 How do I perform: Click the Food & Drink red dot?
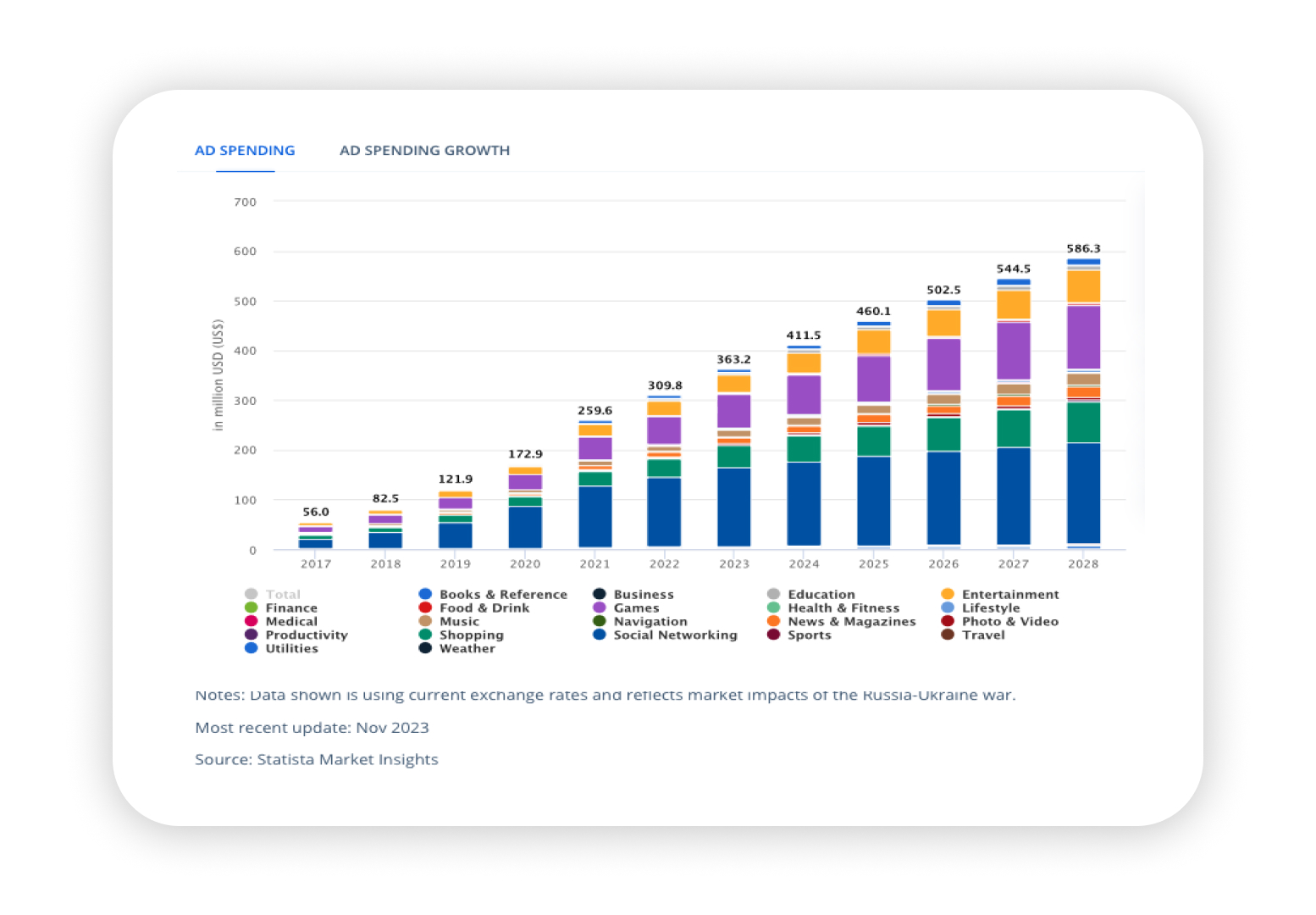coord(425,607)
